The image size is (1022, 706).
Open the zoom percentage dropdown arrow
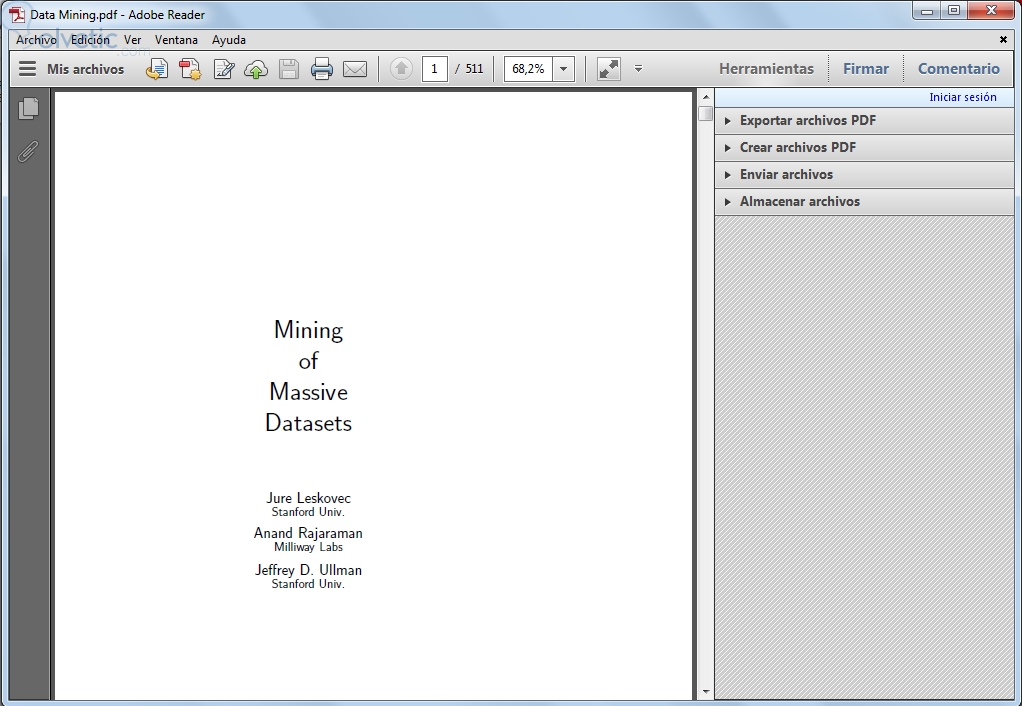click(563, 69)
